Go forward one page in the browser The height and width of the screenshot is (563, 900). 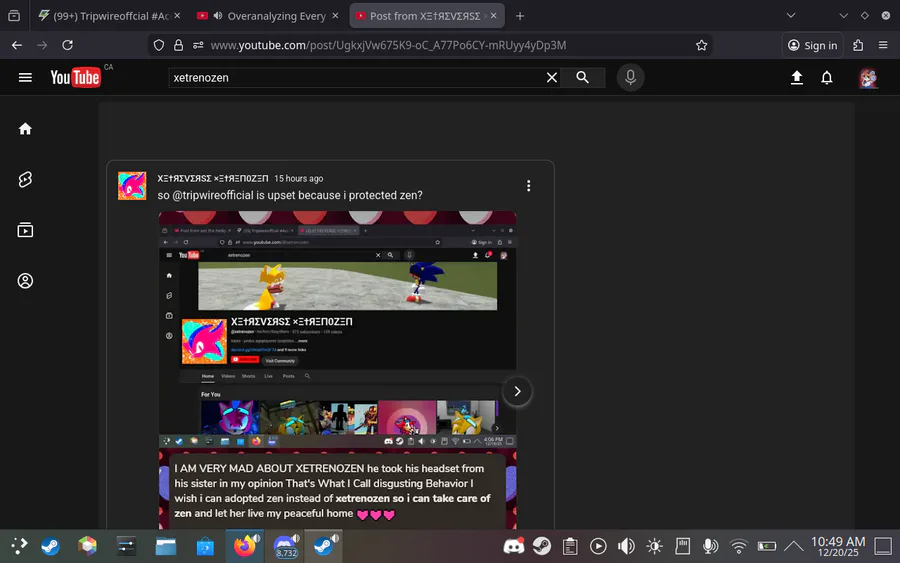42,45
